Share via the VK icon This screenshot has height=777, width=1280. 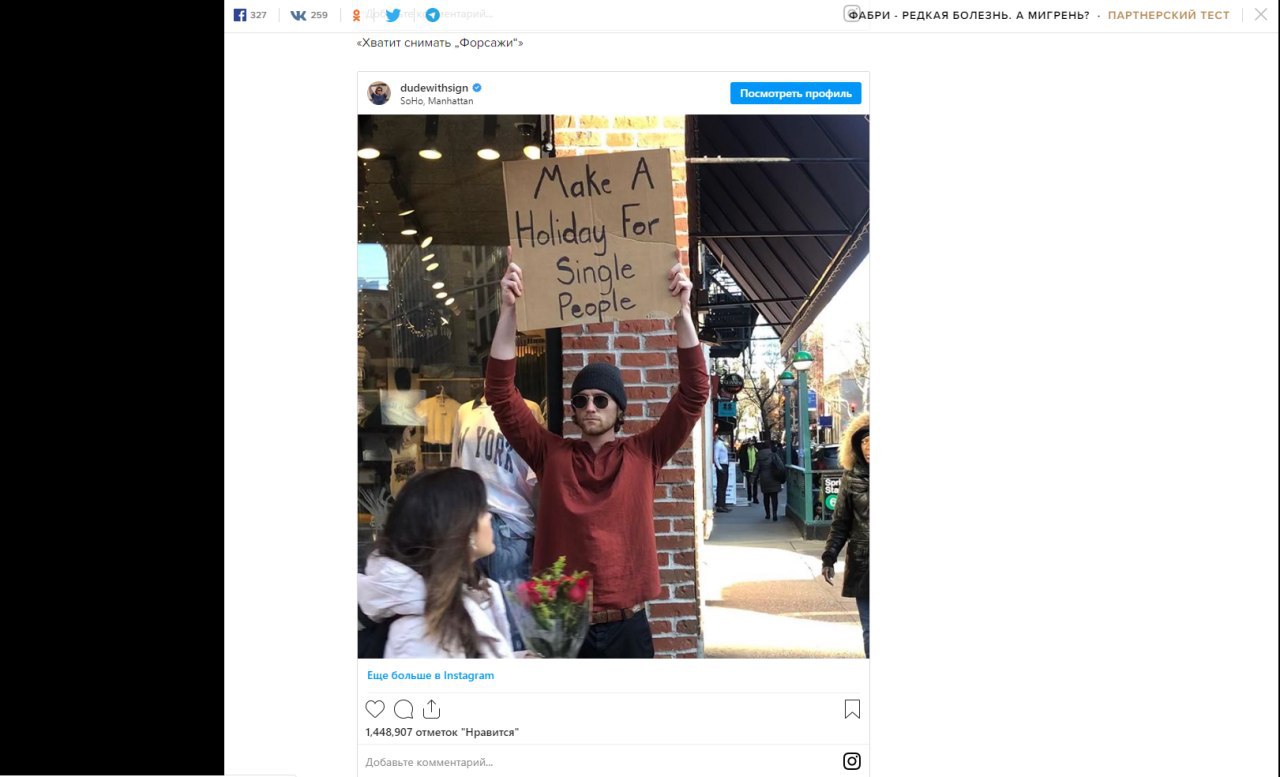click(x=308, y=15)
